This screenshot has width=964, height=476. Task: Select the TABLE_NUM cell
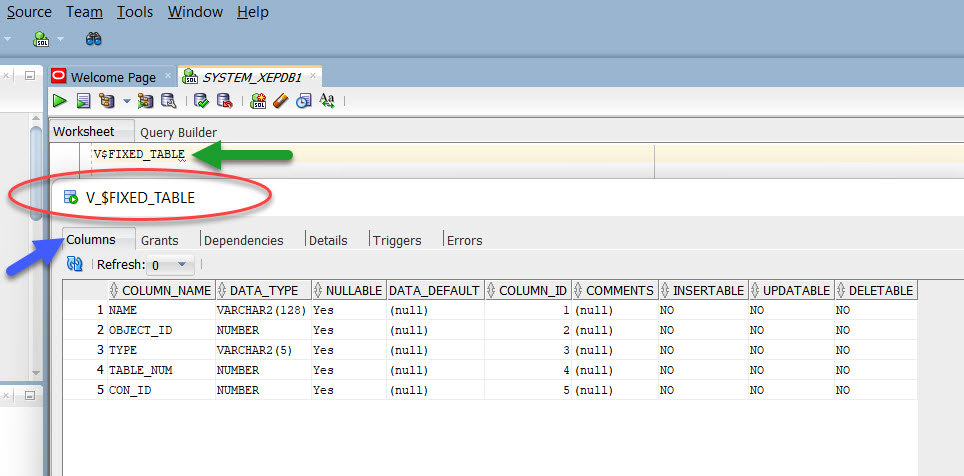pos(161,370)
